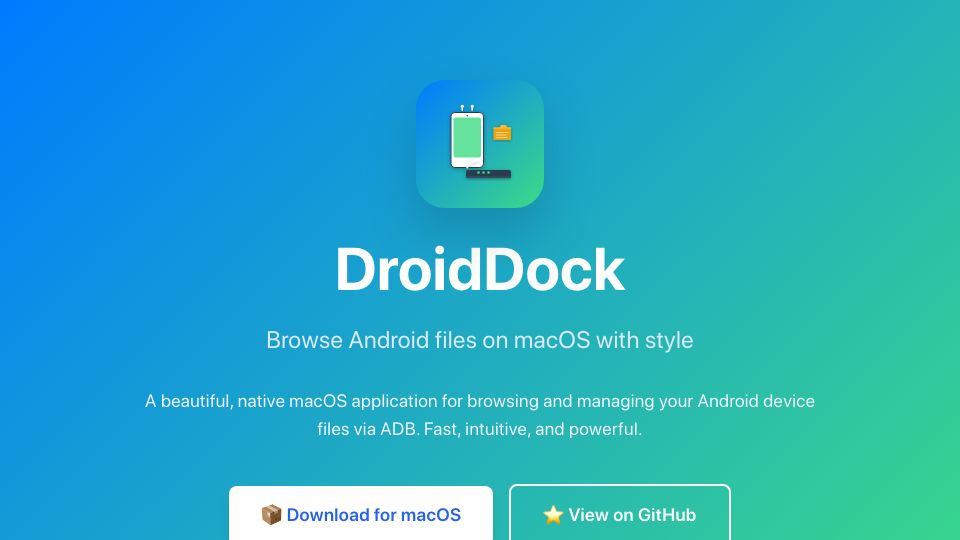
Task: Click the description paragraph mentioning ADB
Action: (480, 415)
